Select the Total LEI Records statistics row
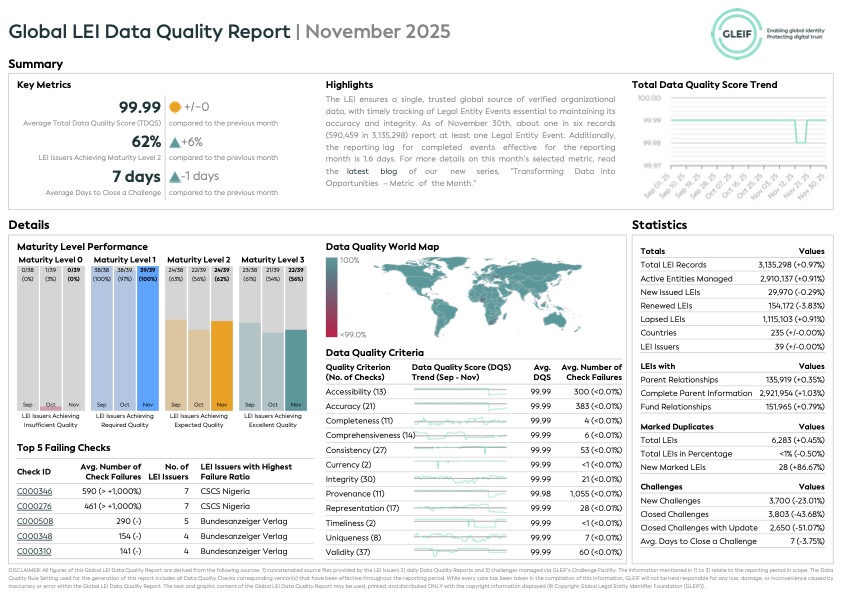 732,265
